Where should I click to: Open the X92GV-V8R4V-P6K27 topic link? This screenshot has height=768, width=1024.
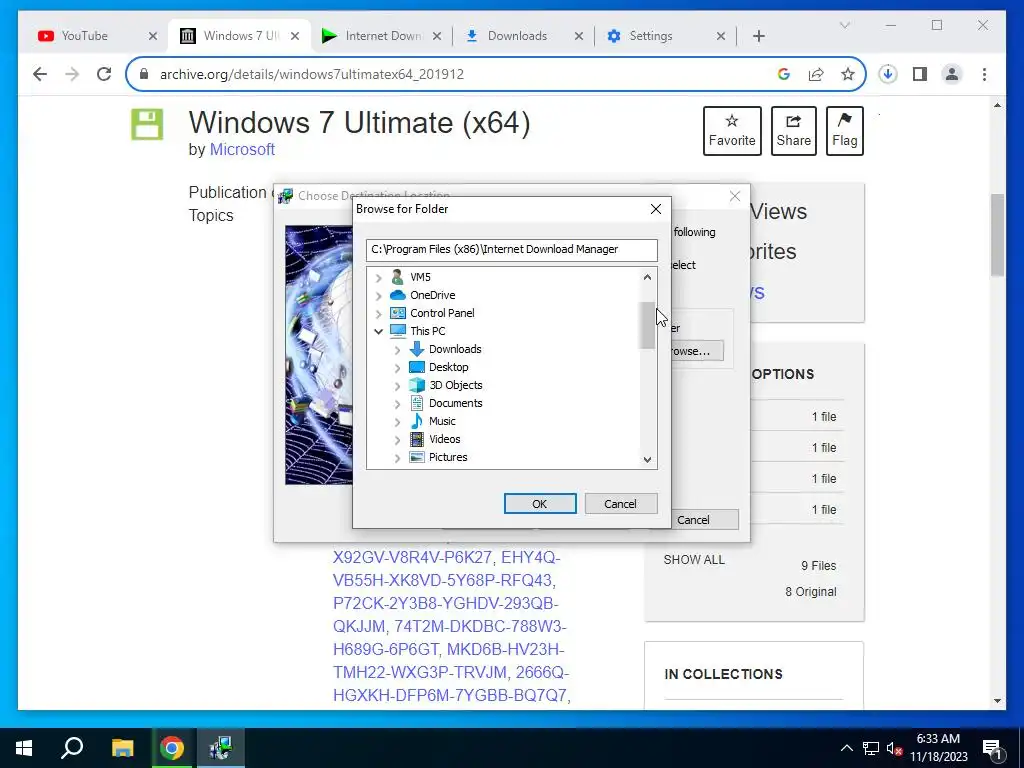coord(412,558)
